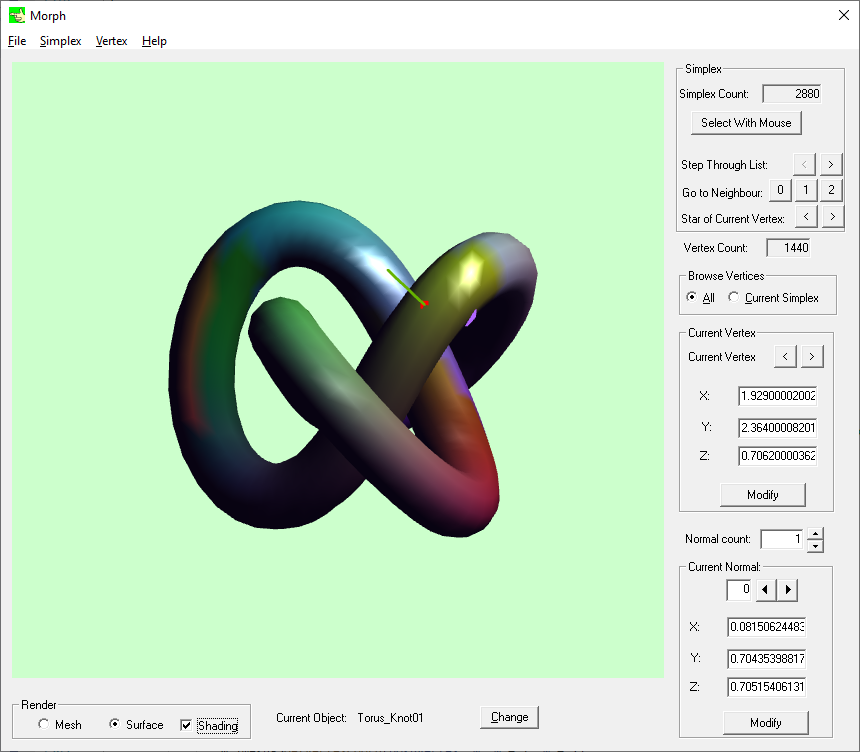Screen dimensions: 860x752
Task: Go to neighbour 1 of simplex
Action: pyautogui.click(x=806, y=191)
